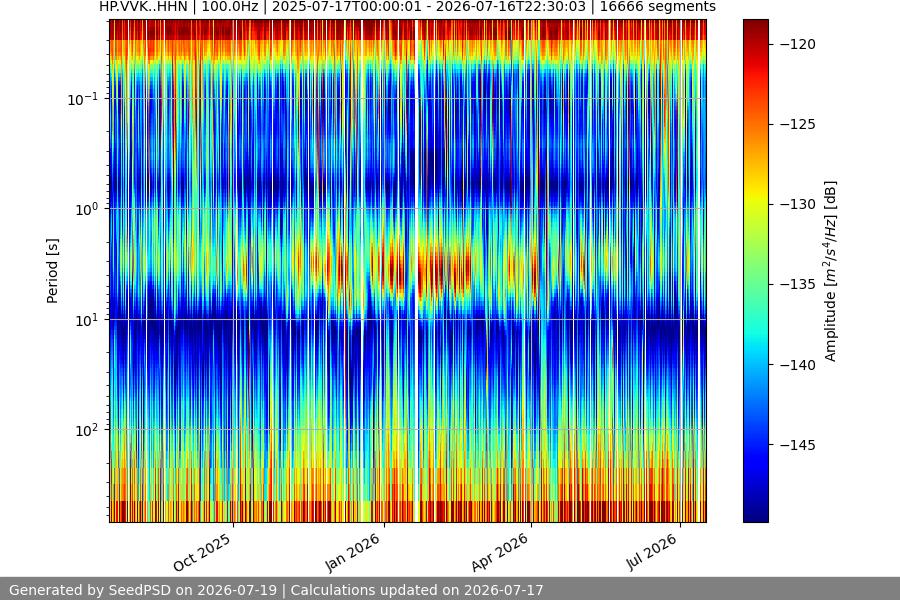Click the white data-gap stripe in spectrogram

point(417,271)
